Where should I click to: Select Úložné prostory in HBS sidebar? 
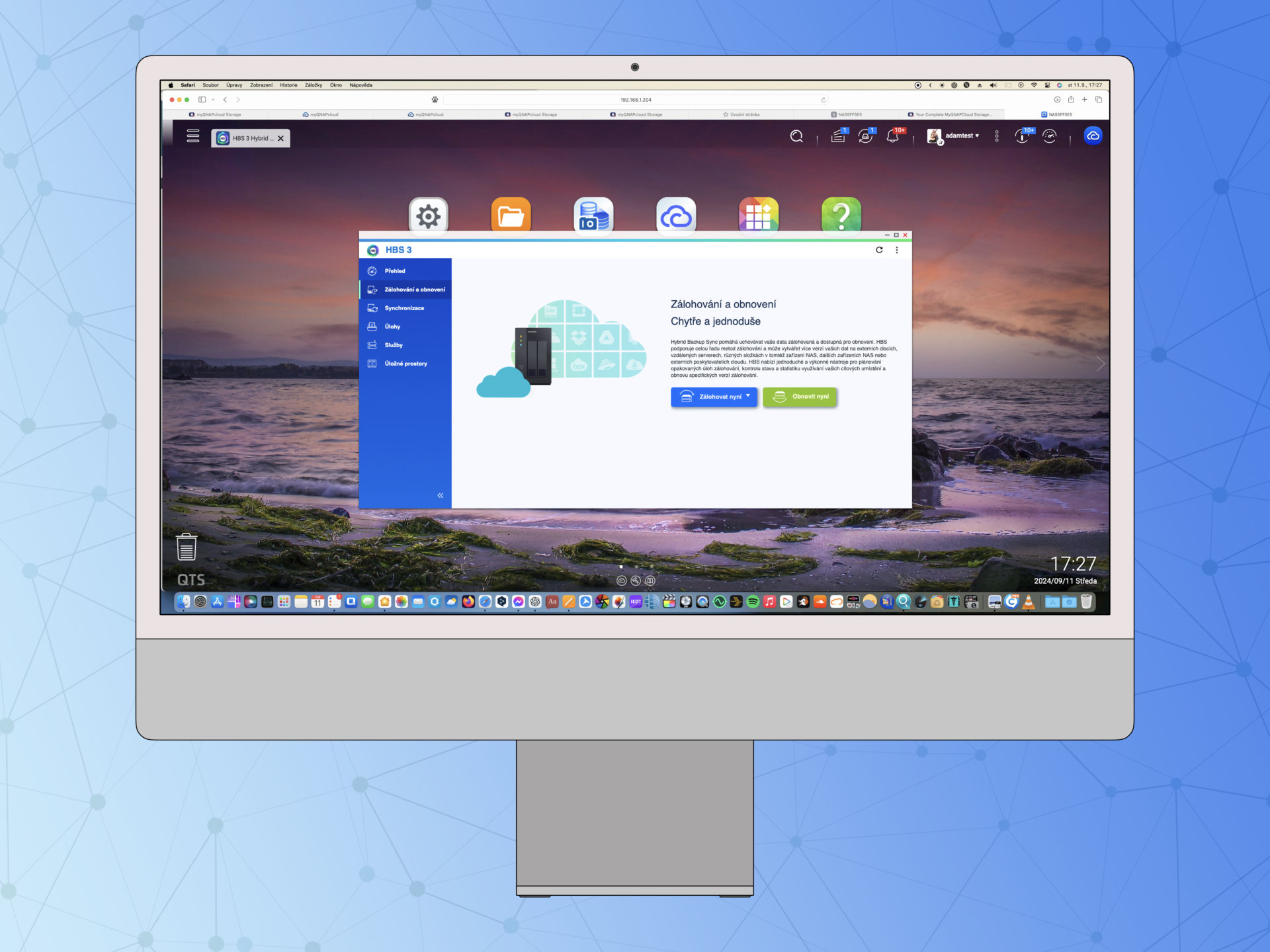405,364
